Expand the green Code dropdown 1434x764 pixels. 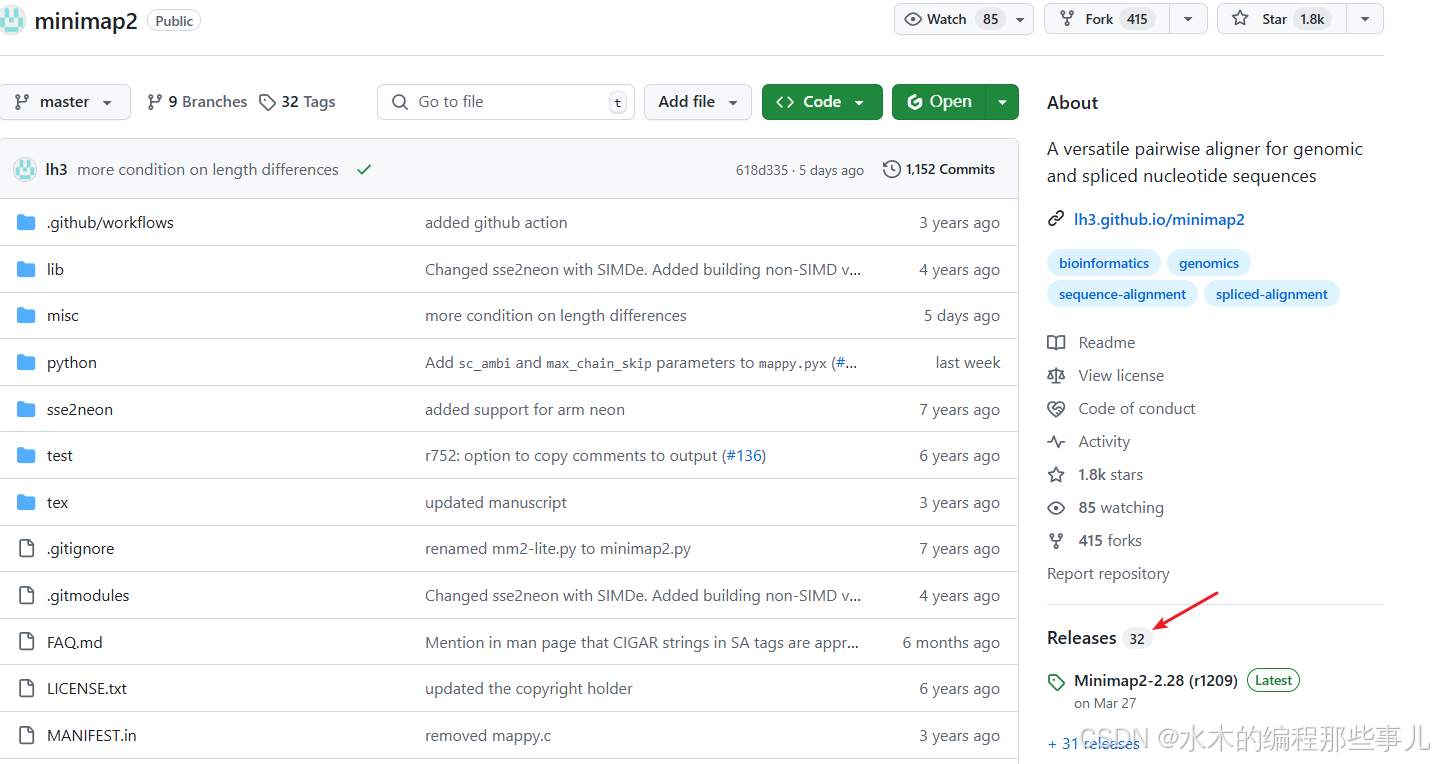click(822, 102)
